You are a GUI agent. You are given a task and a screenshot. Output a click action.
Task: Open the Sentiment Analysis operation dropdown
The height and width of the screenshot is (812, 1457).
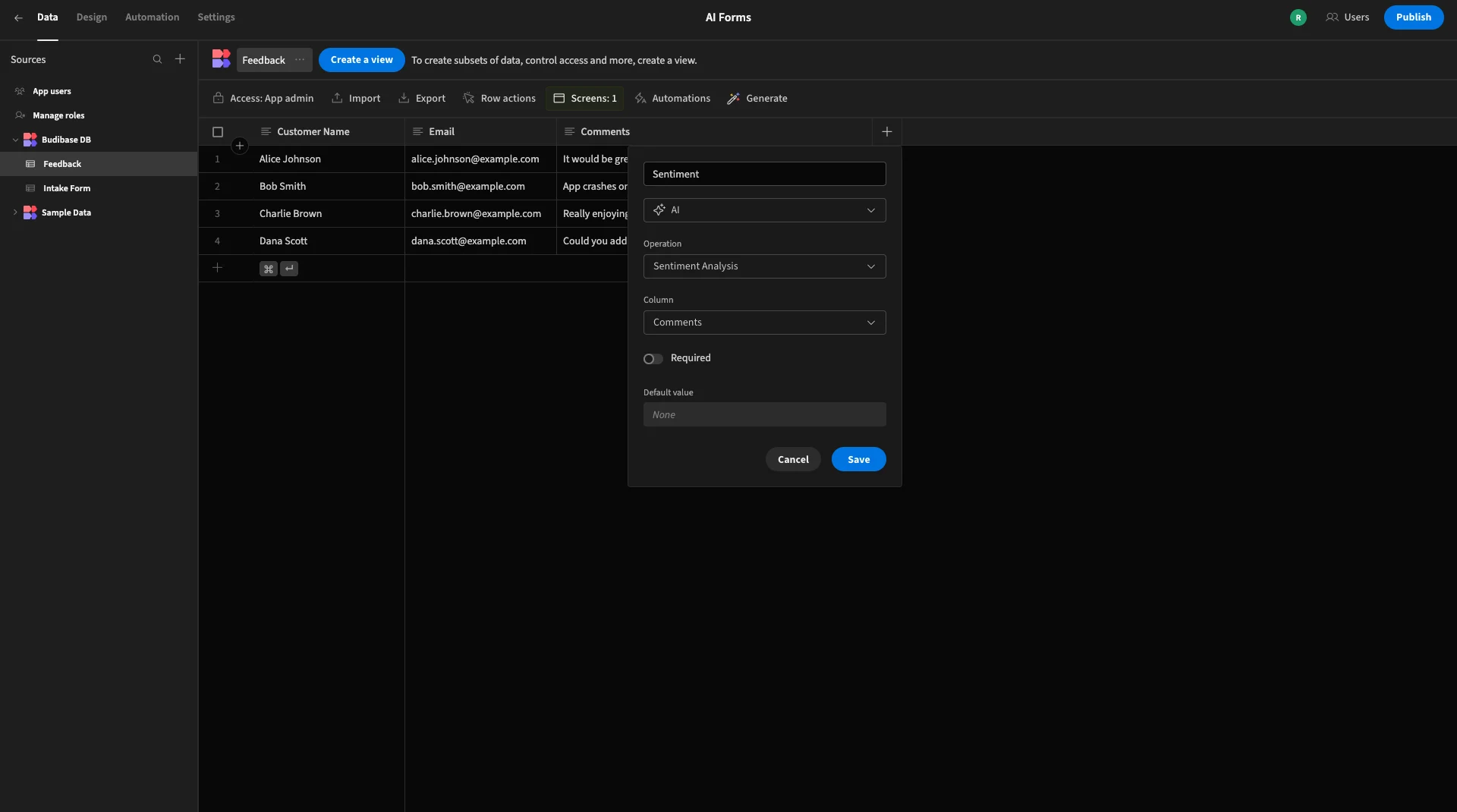coord(764,266)
